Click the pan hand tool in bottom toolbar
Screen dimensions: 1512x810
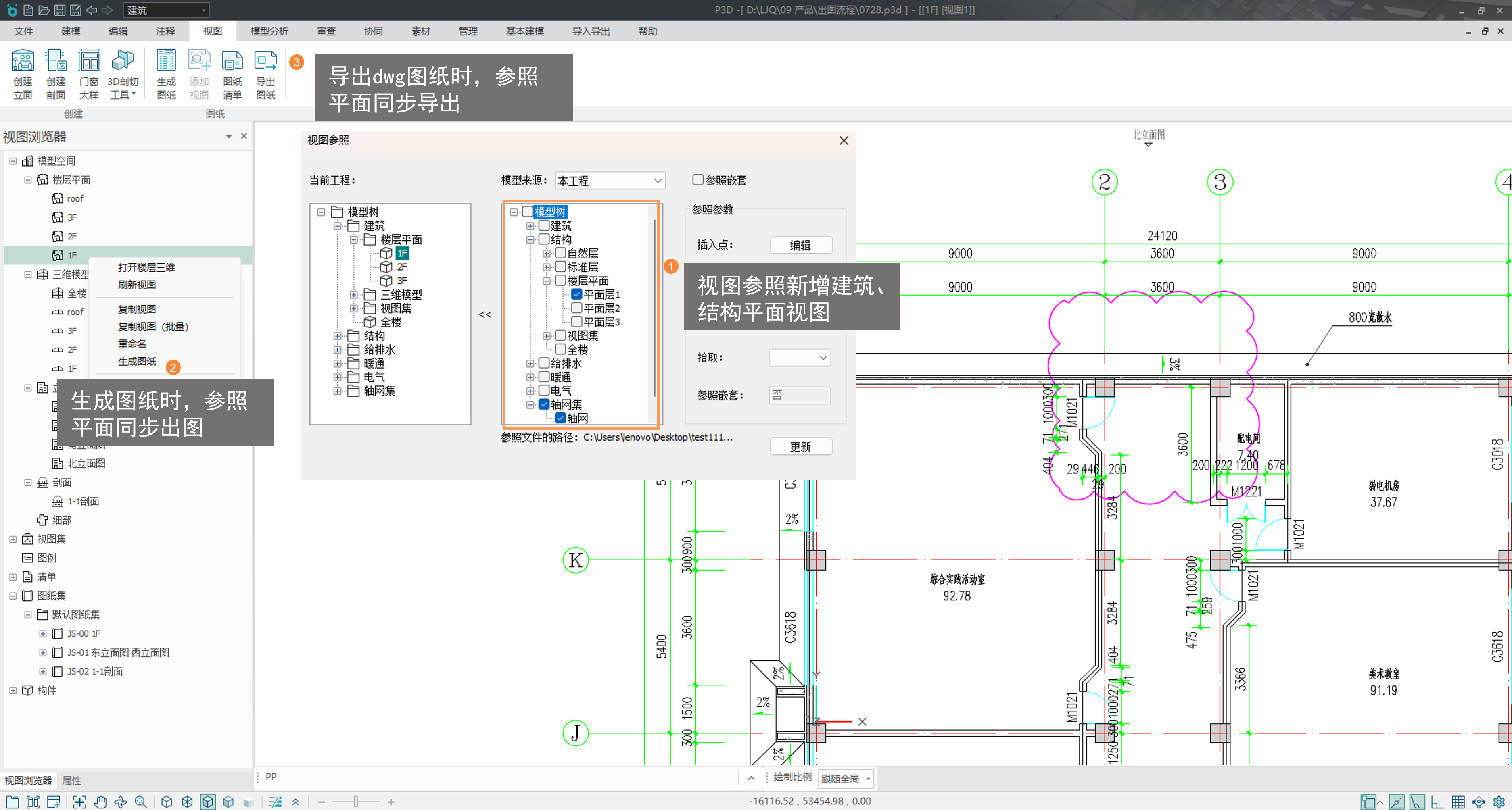(100, 802)
